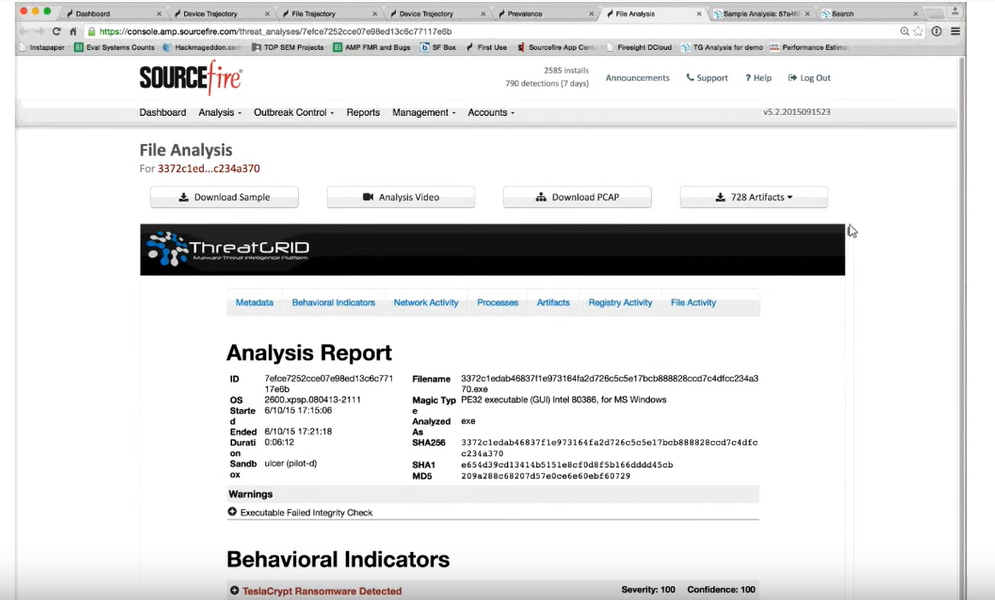Open the First Use bookmark

(x=486, y=48)
